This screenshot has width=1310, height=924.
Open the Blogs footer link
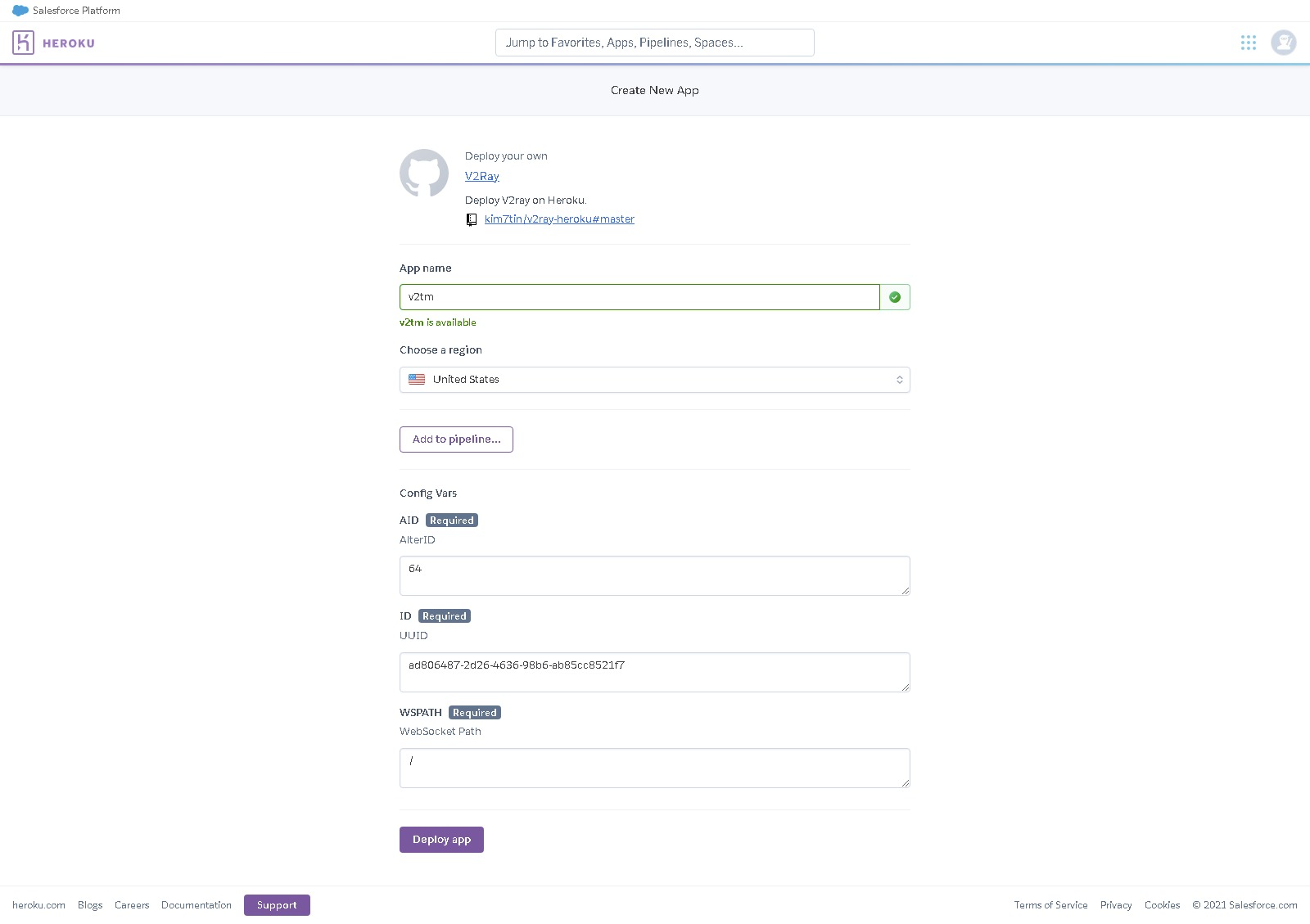tap(90, 905)
